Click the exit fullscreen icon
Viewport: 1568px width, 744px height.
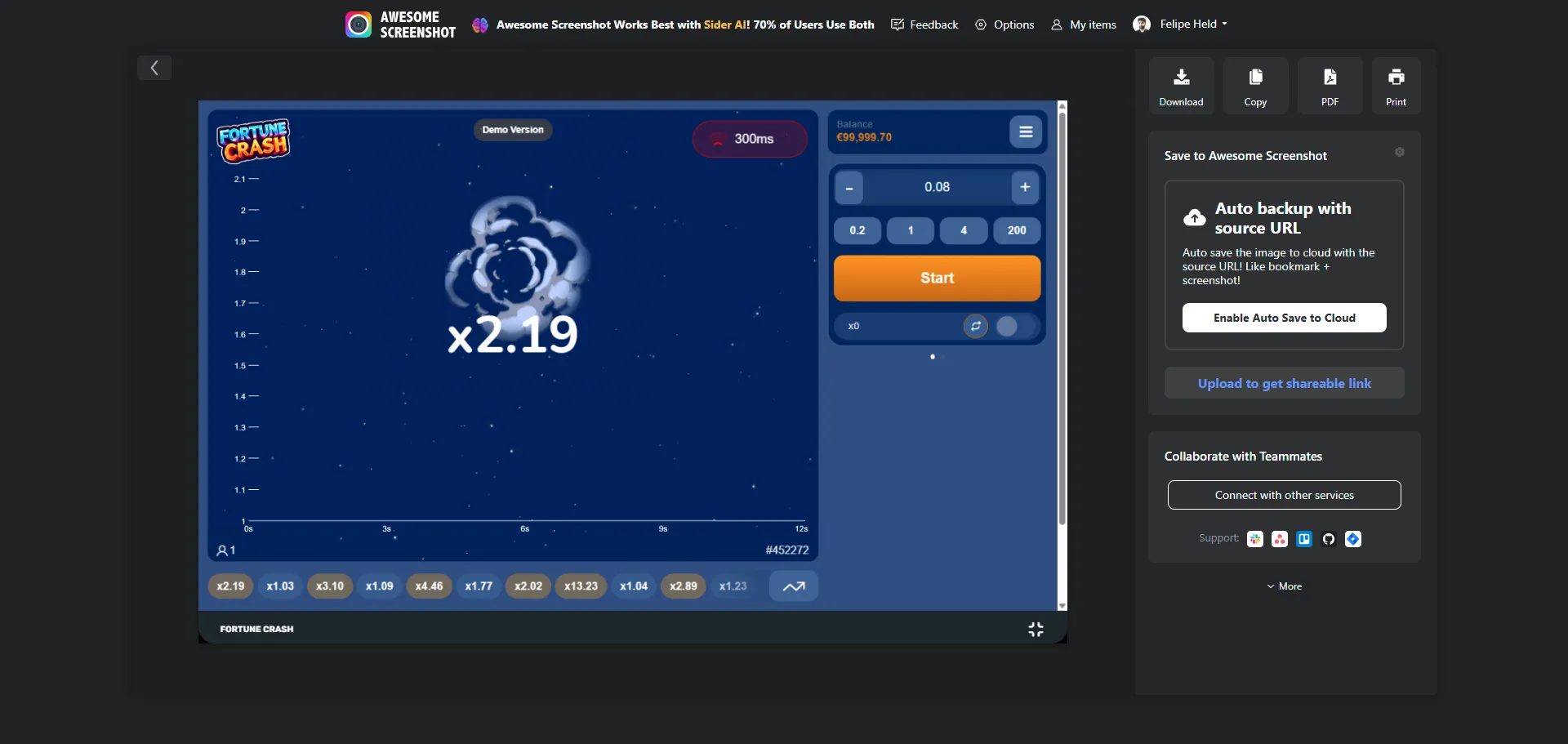click(x=1036, y=629)
